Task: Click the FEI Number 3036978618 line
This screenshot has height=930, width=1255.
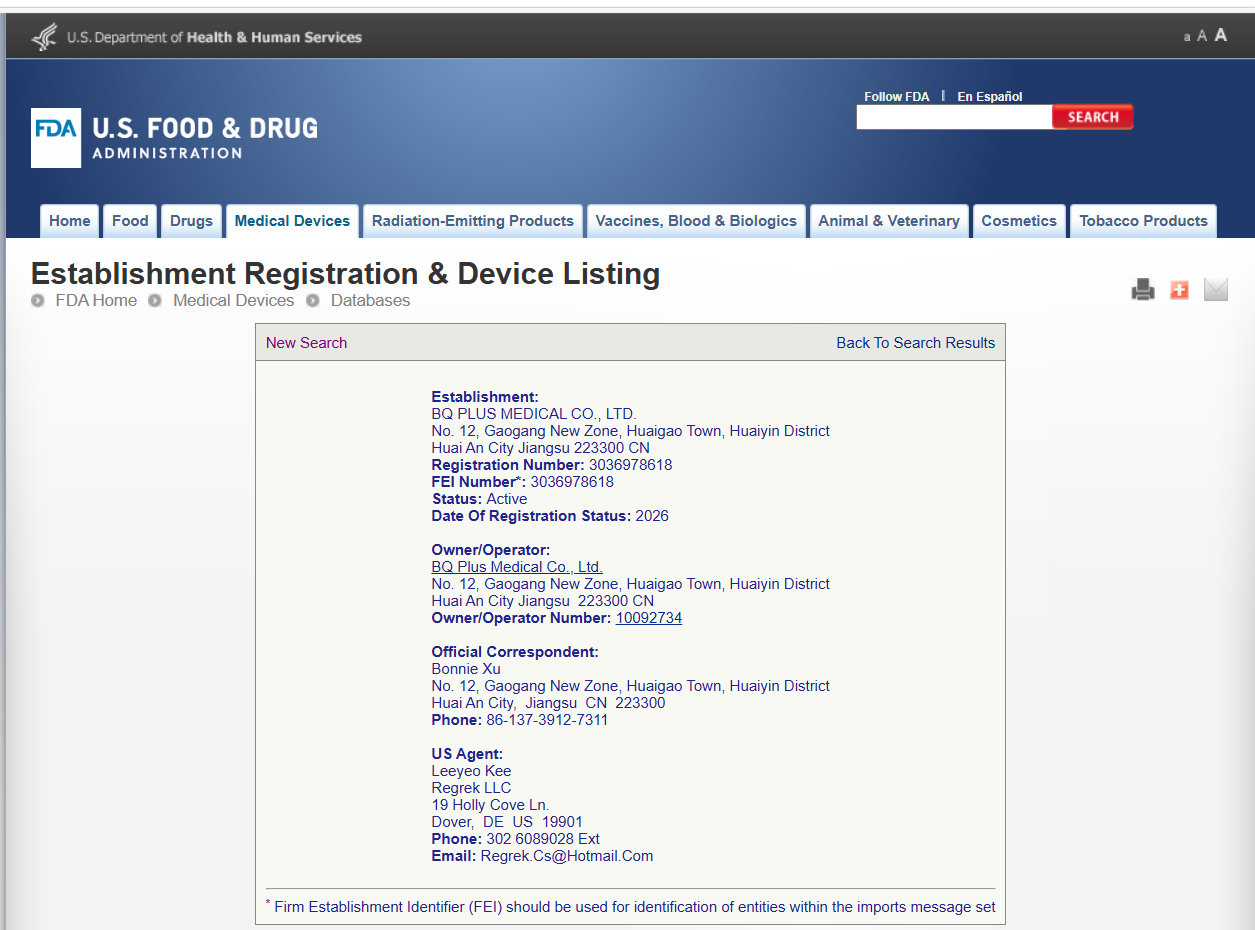Action: [x=523, y=482]
